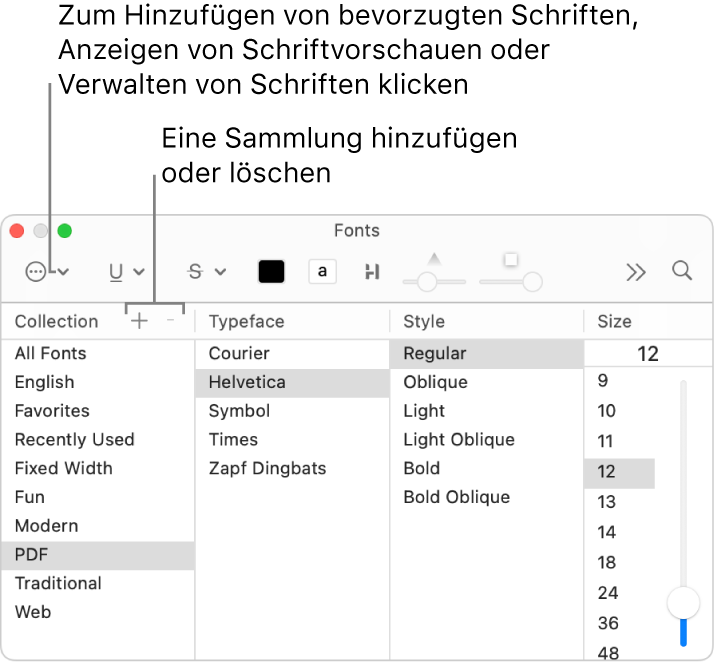
Task: Click the toolbar overflow double-chevron
Action: point(636,272)
